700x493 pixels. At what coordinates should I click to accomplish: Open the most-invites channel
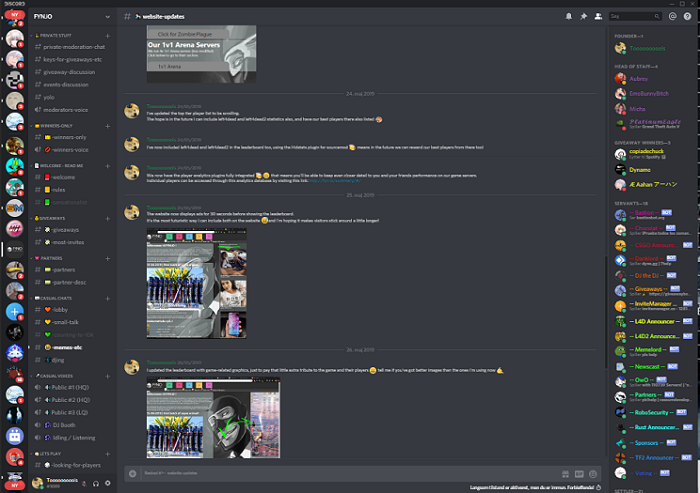coord(72,242)
